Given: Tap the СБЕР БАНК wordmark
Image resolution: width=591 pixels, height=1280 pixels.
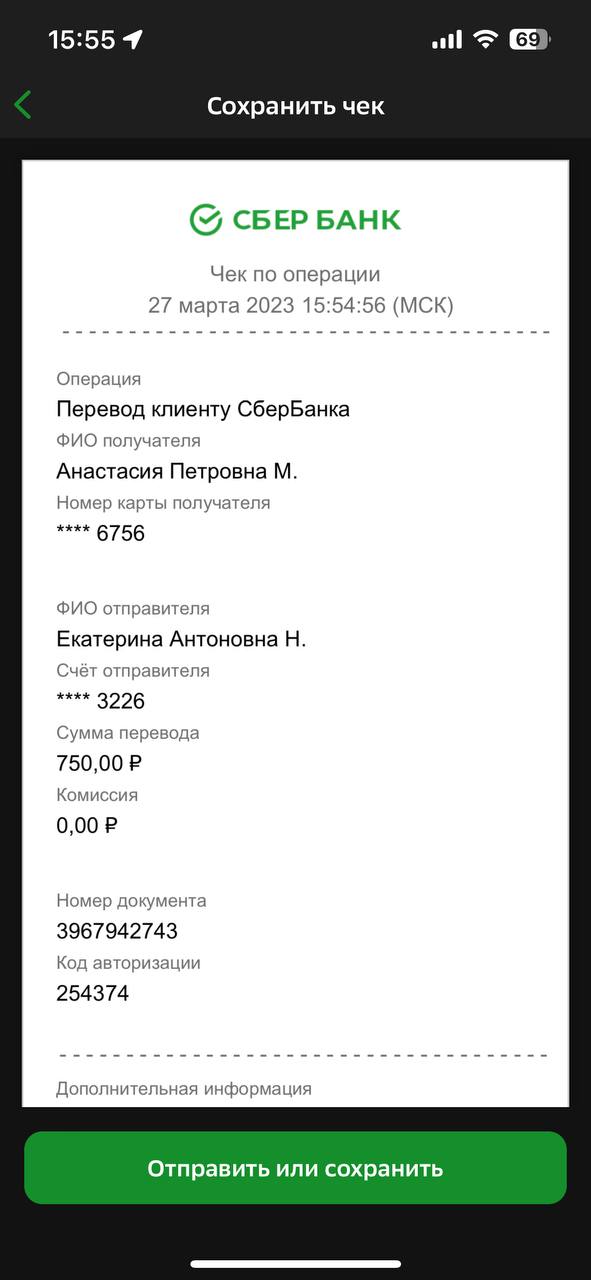Looking at the screenshot, I should point(317,220).
